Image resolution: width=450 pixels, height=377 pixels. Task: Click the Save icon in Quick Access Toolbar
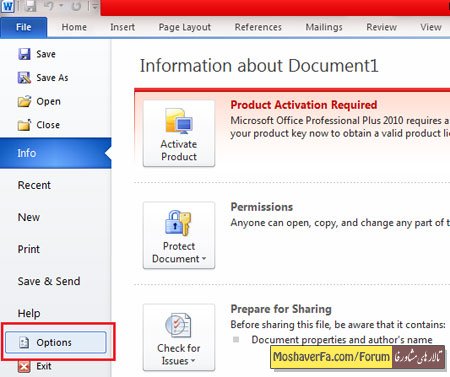[30, 6]
